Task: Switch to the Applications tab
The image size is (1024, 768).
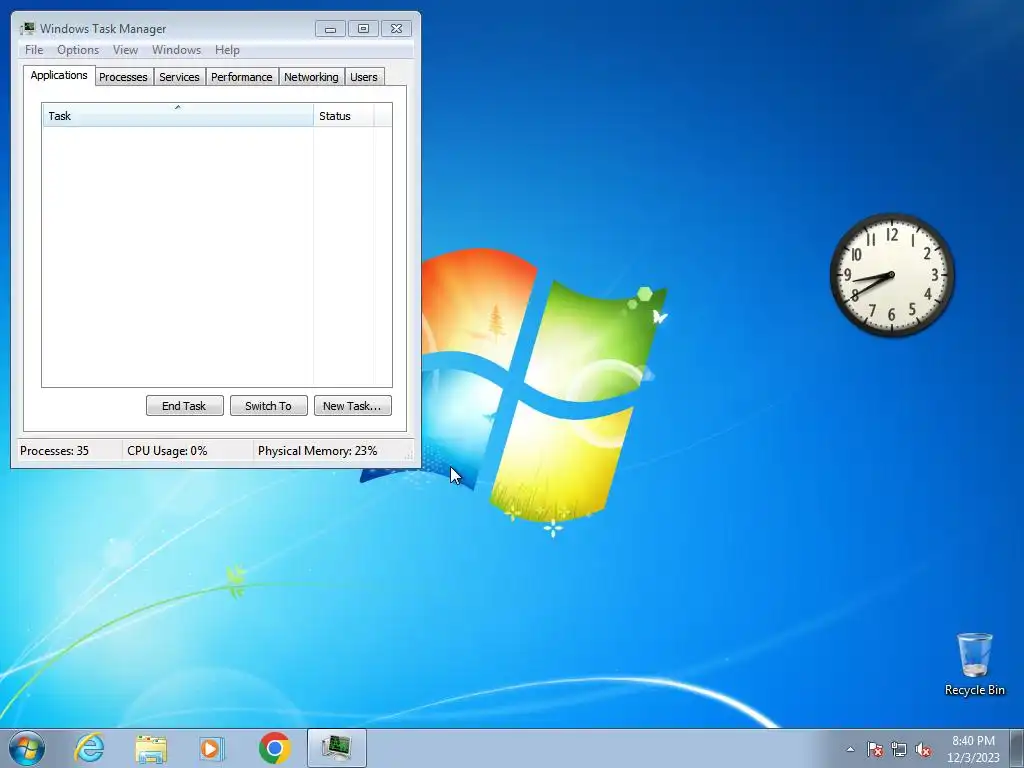Action: click(59, 75)
